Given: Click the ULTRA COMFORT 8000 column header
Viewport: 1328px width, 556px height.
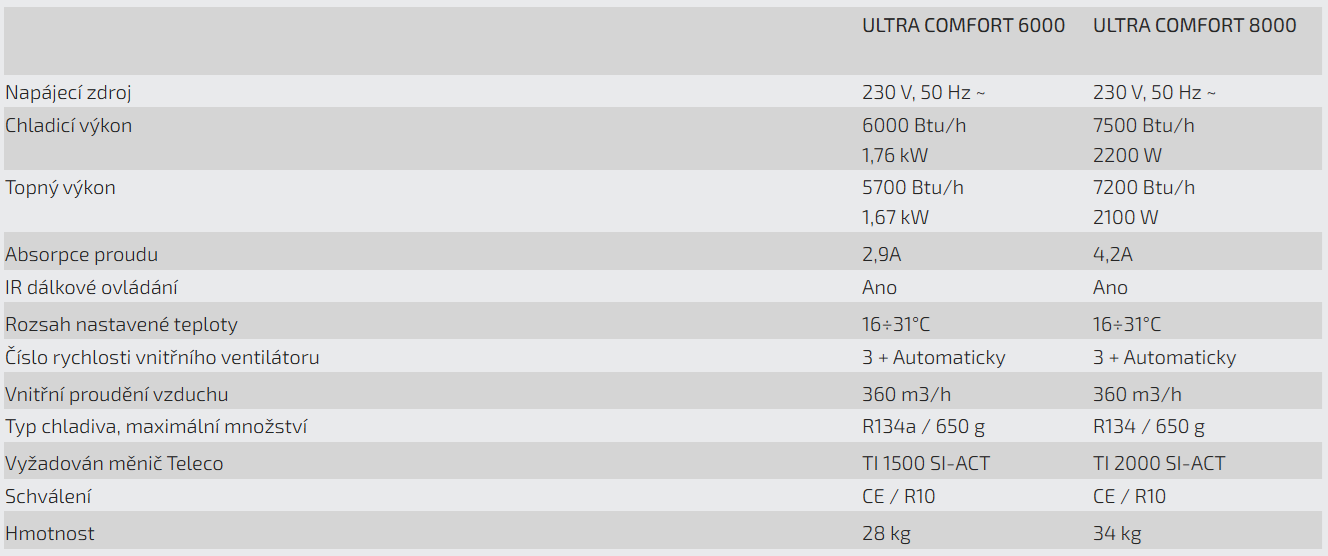Looking at the screenshot, I should tap(1194, 26).
